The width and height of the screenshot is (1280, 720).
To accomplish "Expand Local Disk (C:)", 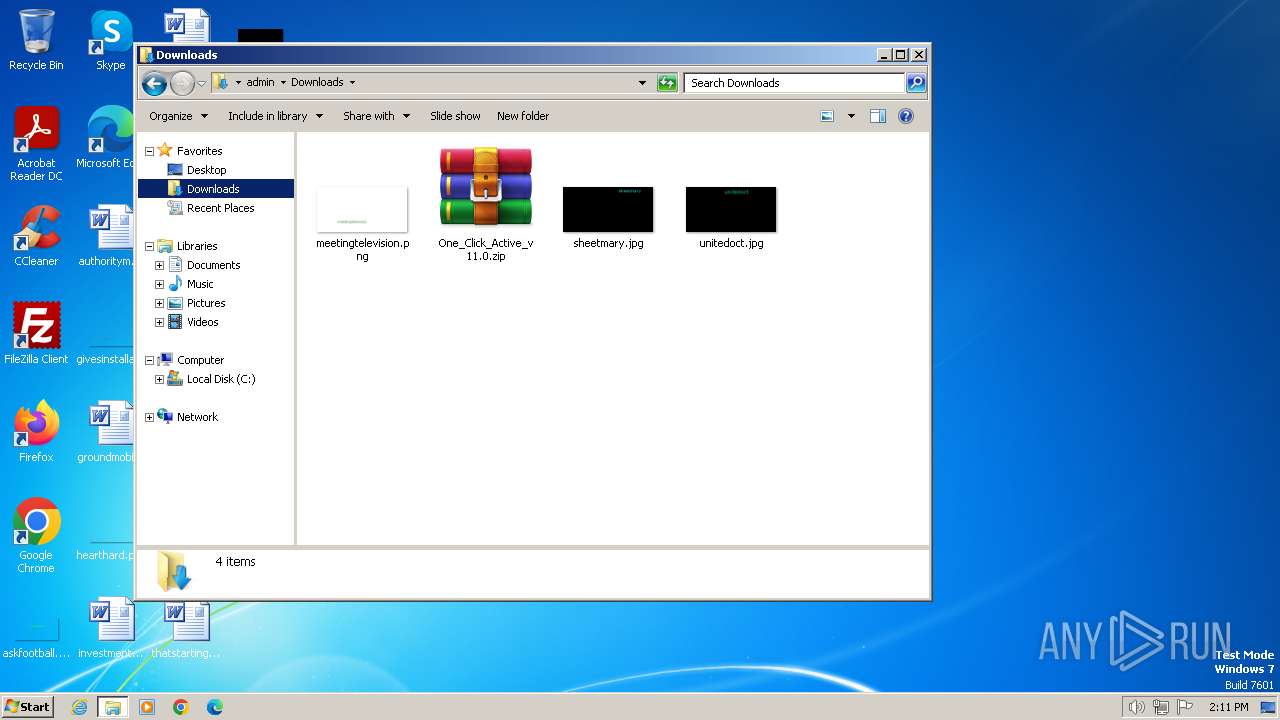I will (159, 379).
